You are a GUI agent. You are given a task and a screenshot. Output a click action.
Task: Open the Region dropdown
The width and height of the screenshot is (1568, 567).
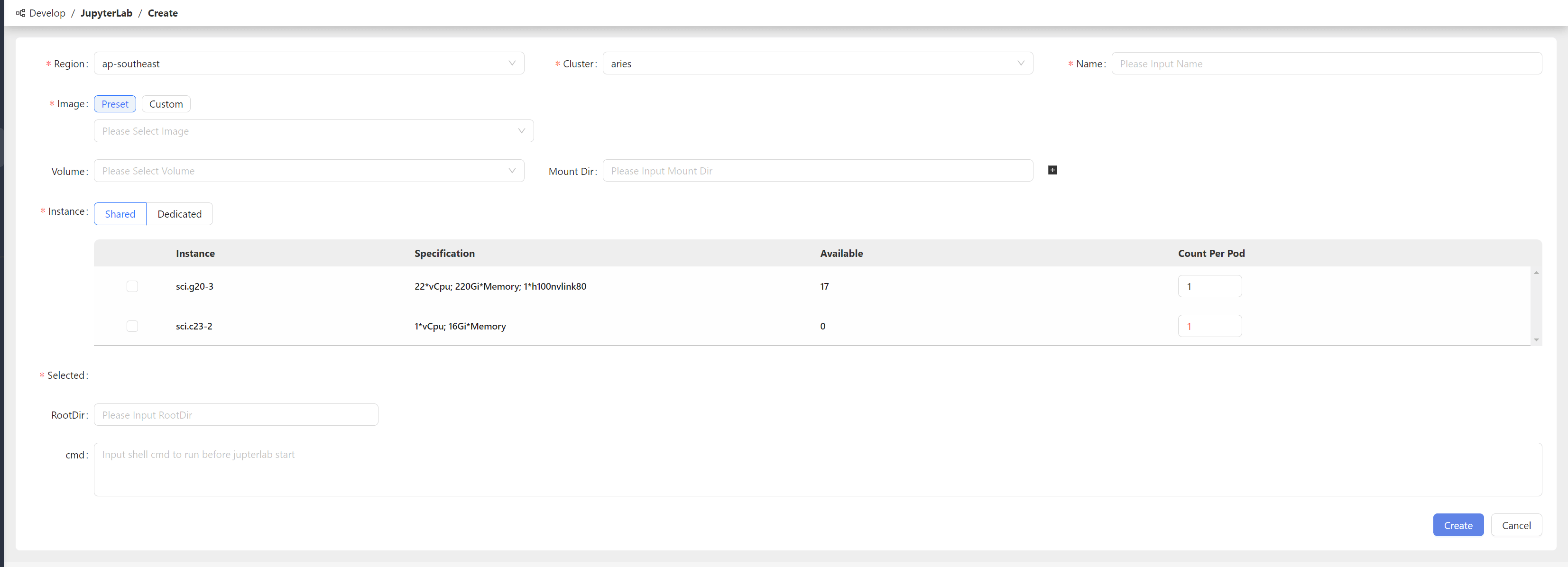tap(309, 63)
